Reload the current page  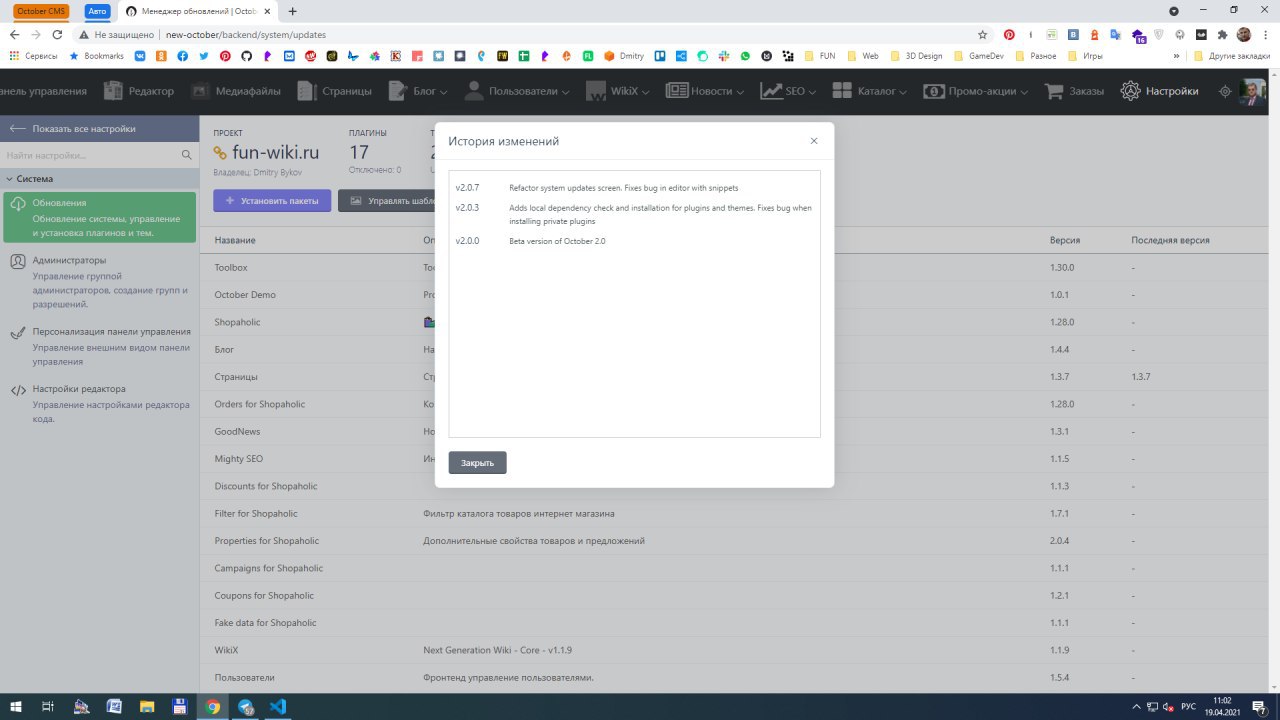57,34
